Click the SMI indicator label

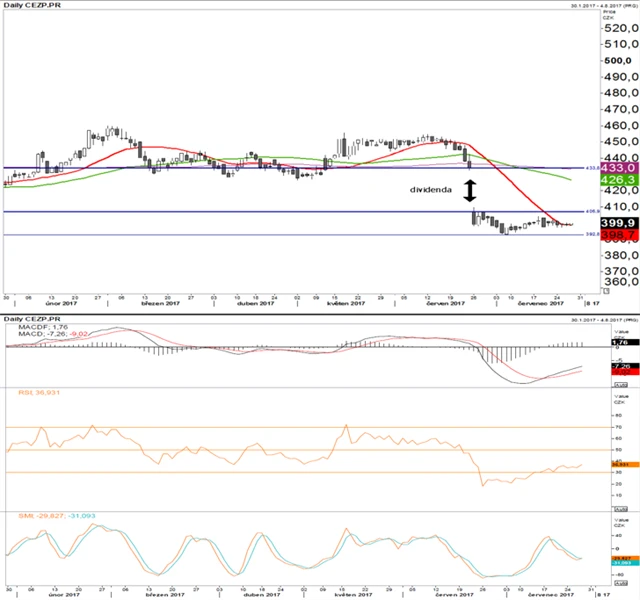coord(44,517)
